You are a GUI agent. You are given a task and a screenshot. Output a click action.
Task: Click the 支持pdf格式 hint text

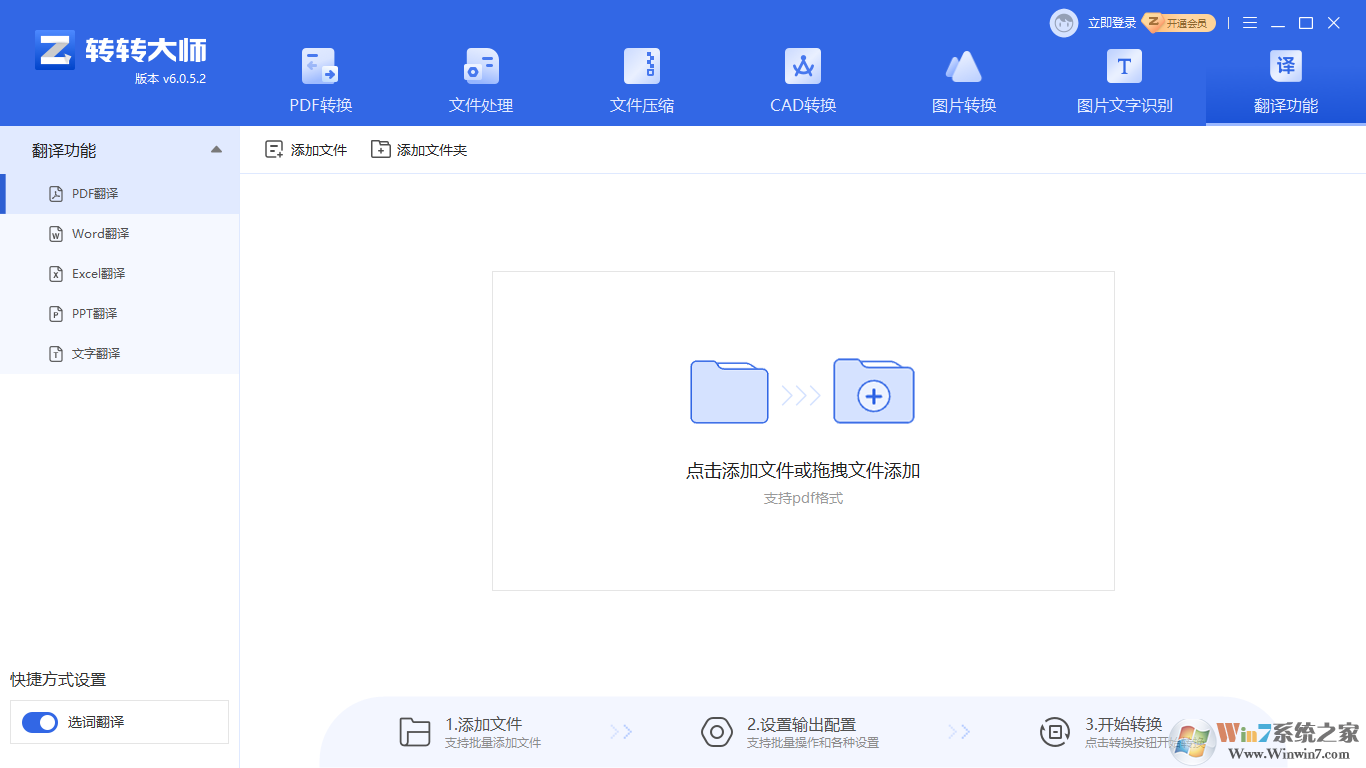click(803, 498)
